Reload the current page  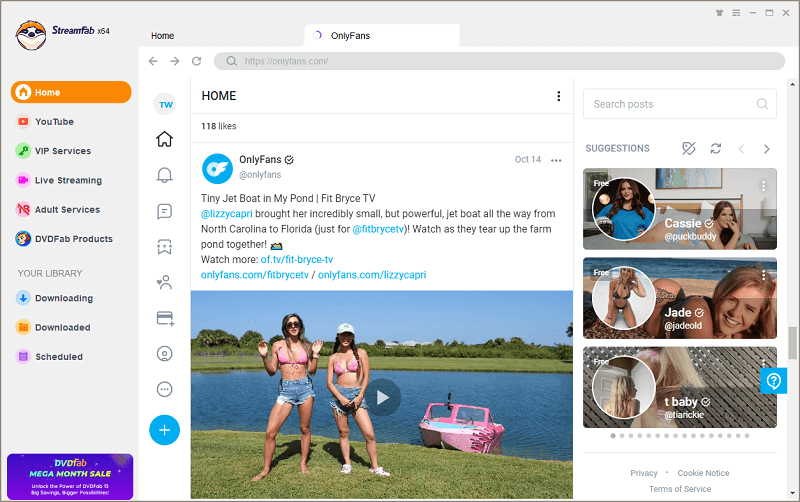pos(196,61)
